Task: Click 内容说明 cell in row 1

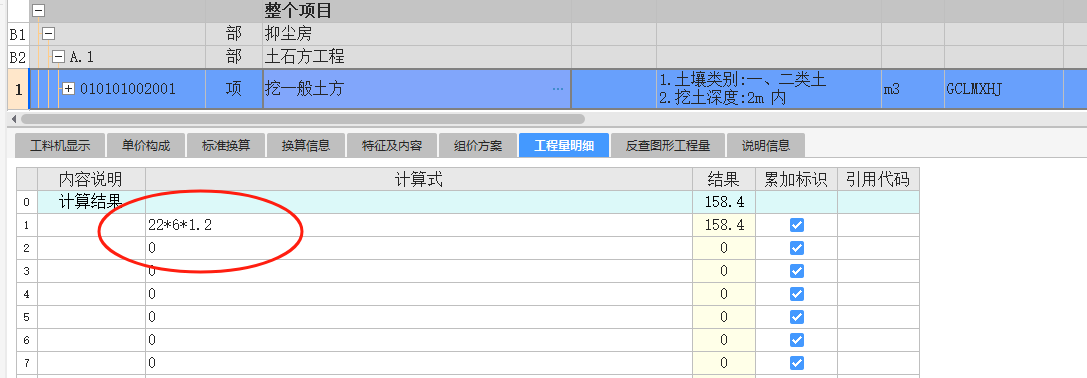Action: pyautogui.click(x=91, y=225)
